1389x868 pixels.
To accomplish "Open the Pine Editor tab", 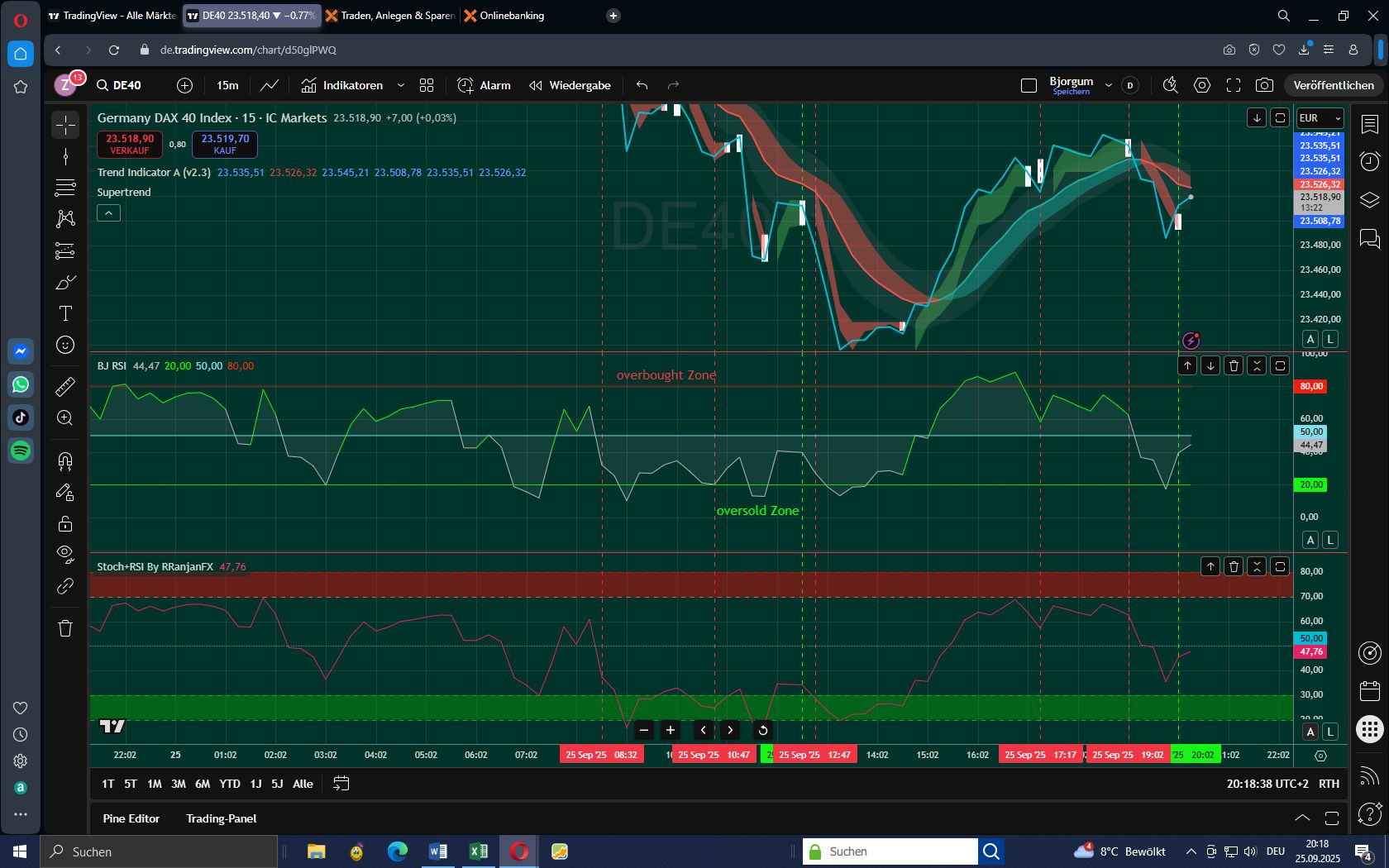I will [x=131, y=818].
